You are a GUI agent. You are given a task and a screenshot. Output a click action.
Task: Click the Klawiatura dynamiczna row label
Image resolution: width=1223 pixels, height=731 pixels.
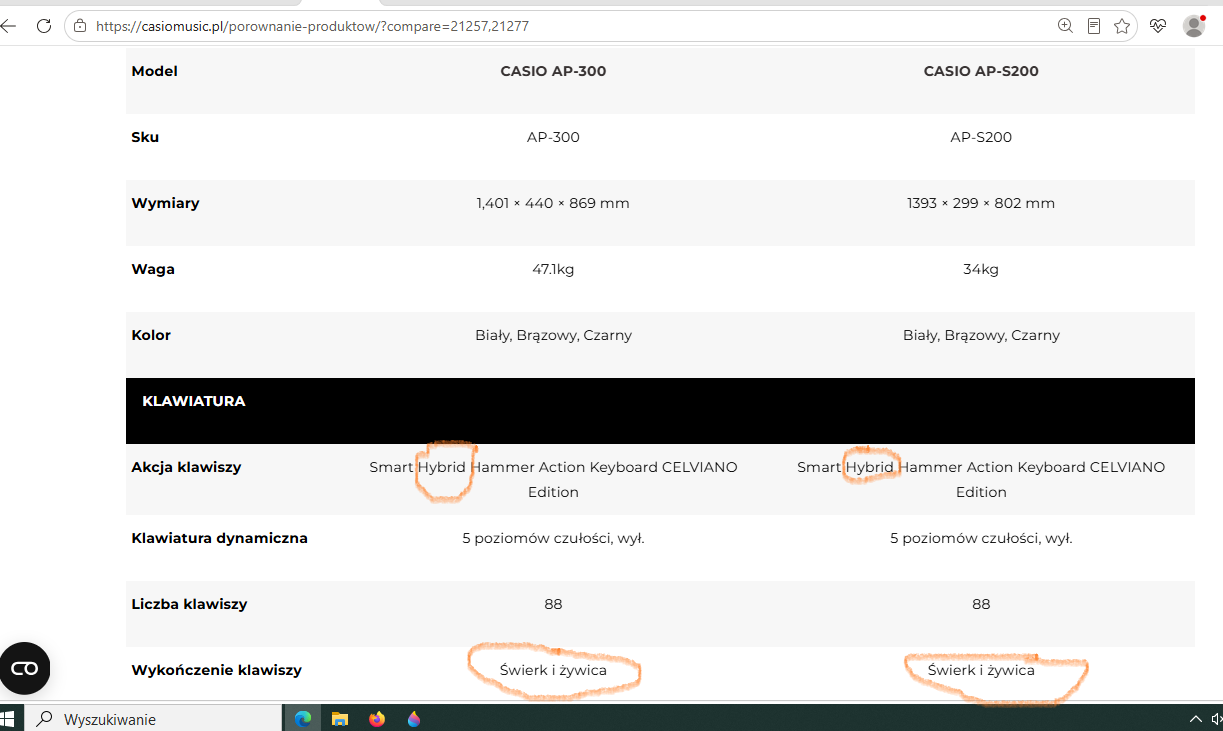click(219, 538)
